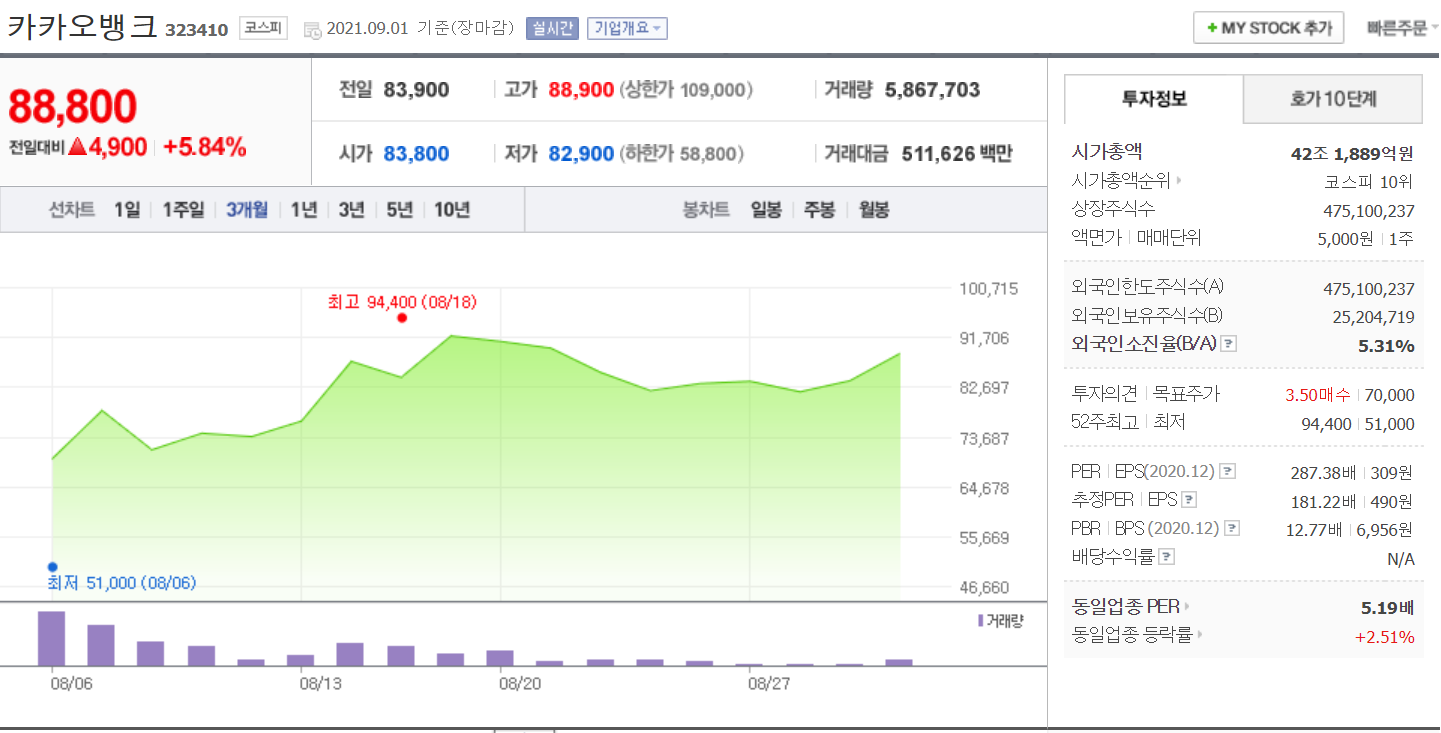Open the 시가총액순위 link
Image resolution: width=1441 pixels, height=733 pixels.
(1126, 181)
